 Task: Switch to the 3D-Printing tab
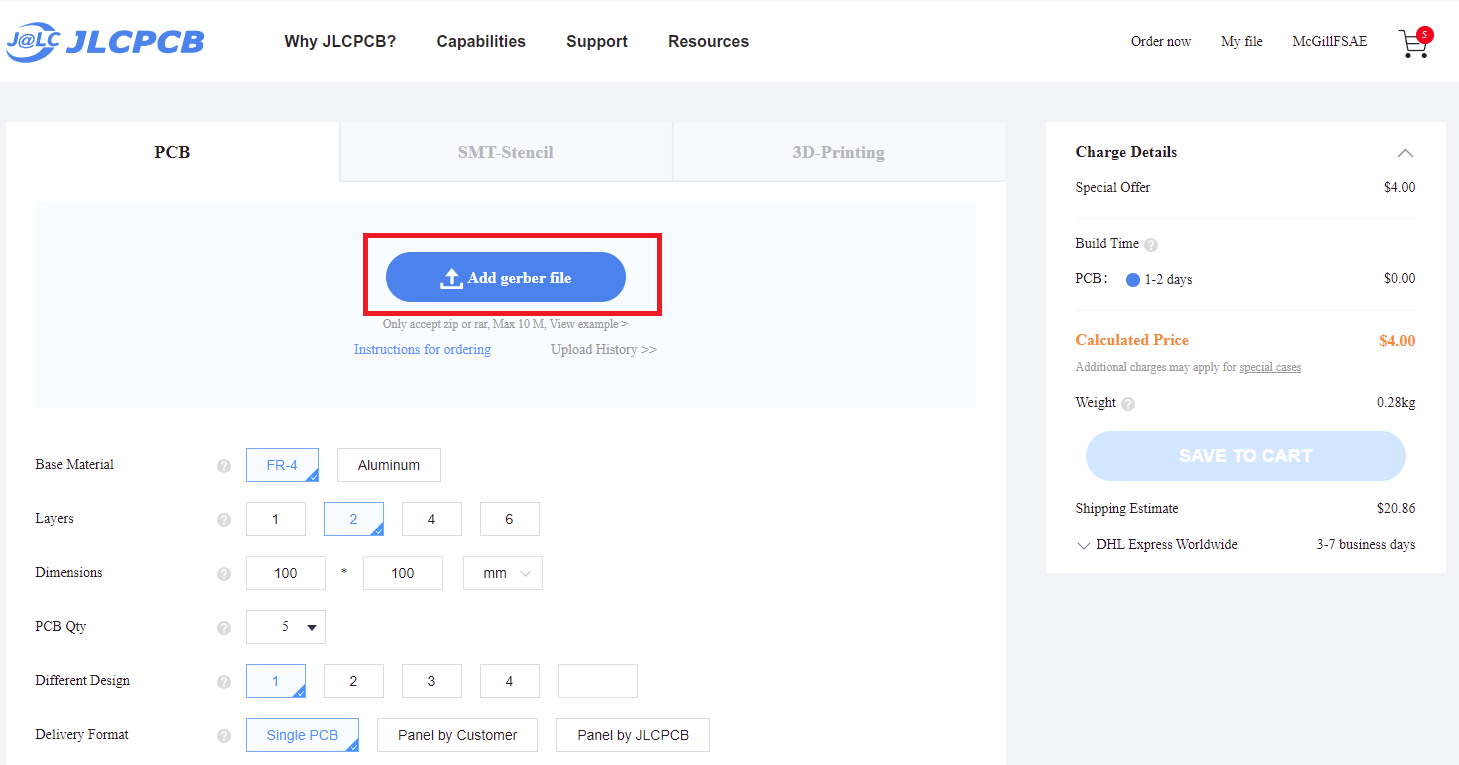839,152
